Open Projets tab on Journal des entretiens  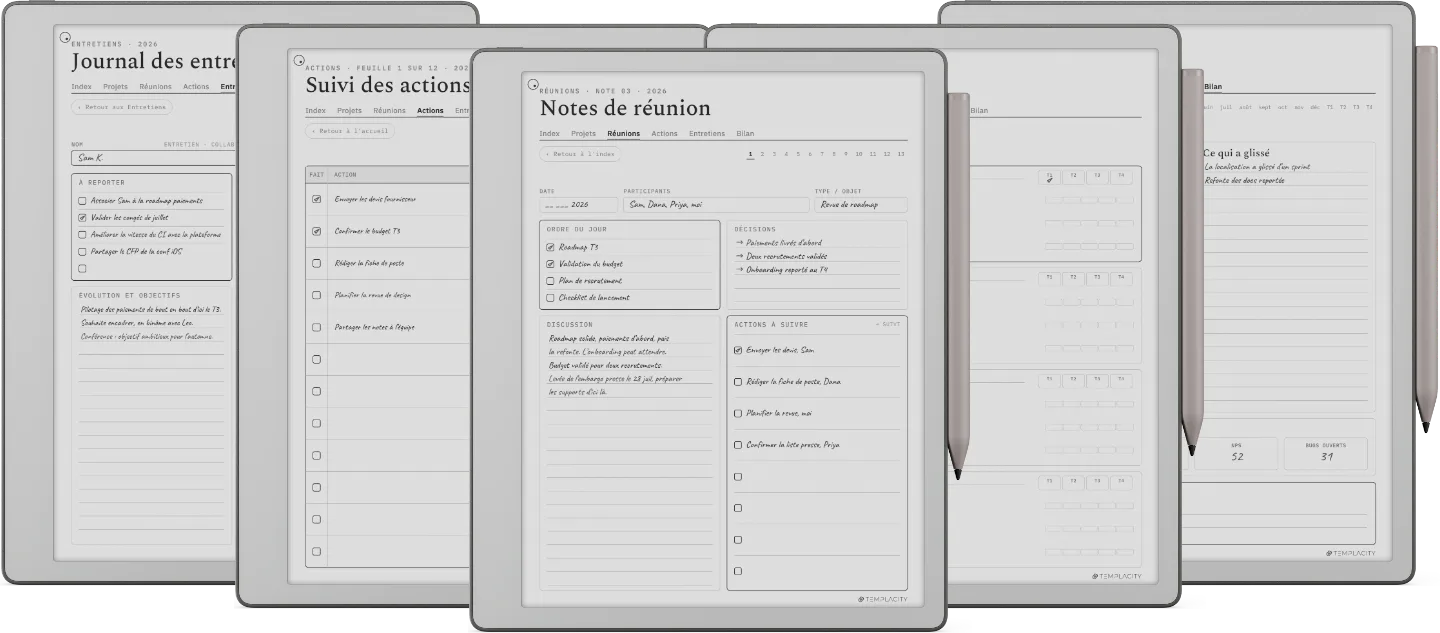(116, 87)
